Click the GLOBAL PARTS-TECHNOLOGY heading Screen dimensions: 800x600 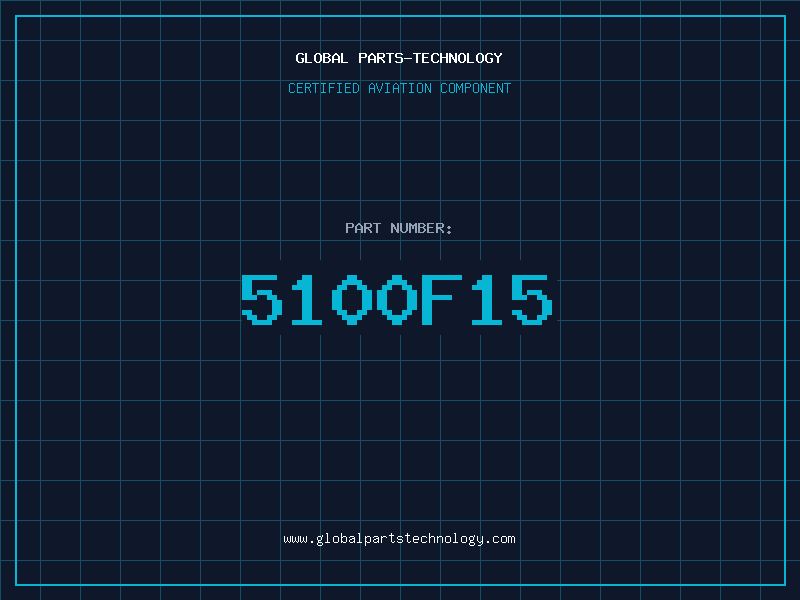click(x=399, y=58)
